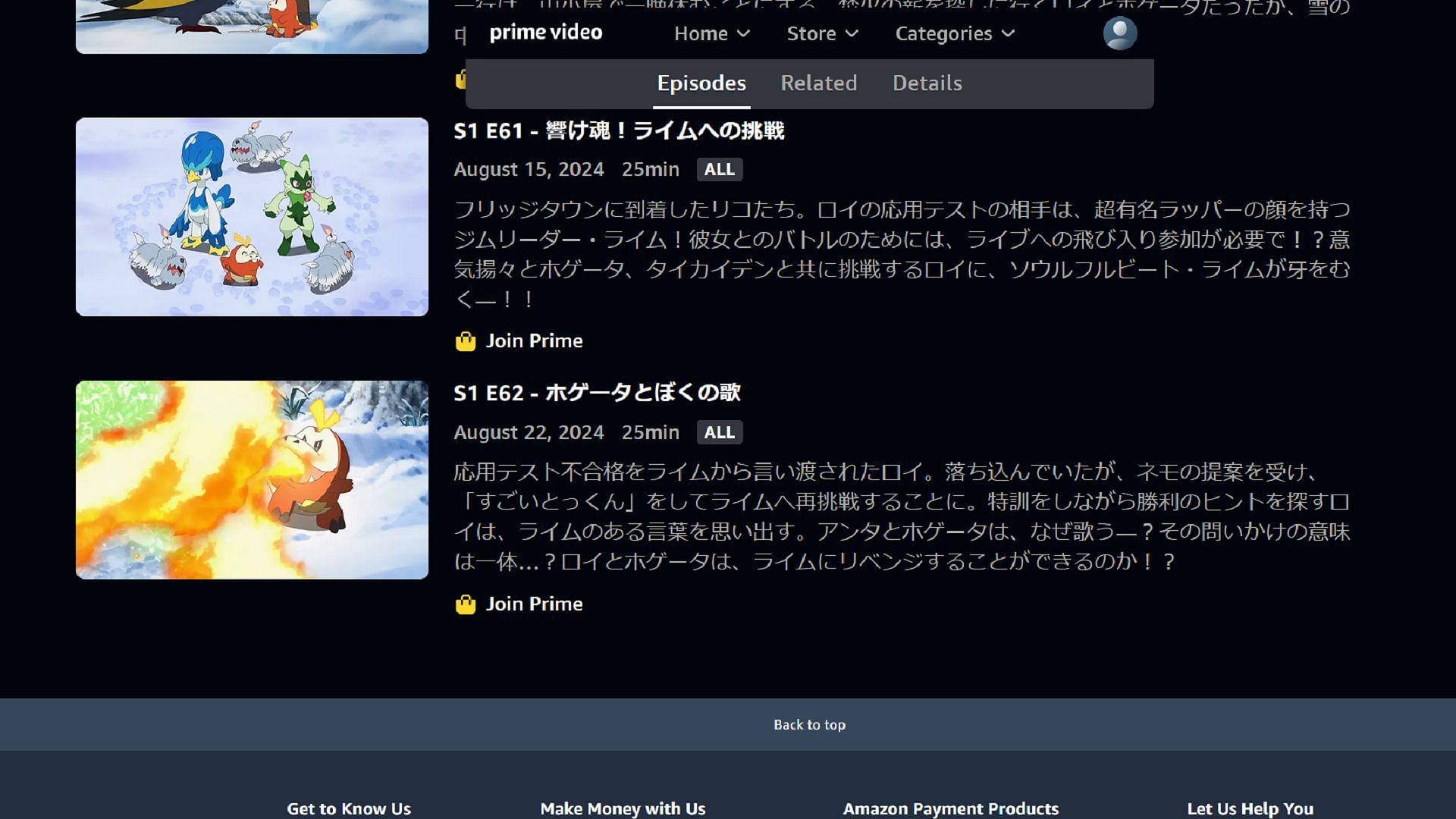The width and height of the screenshot is (1456, 819).
Task: Click the ALL rating badge on E62
Action: point(719,431)
